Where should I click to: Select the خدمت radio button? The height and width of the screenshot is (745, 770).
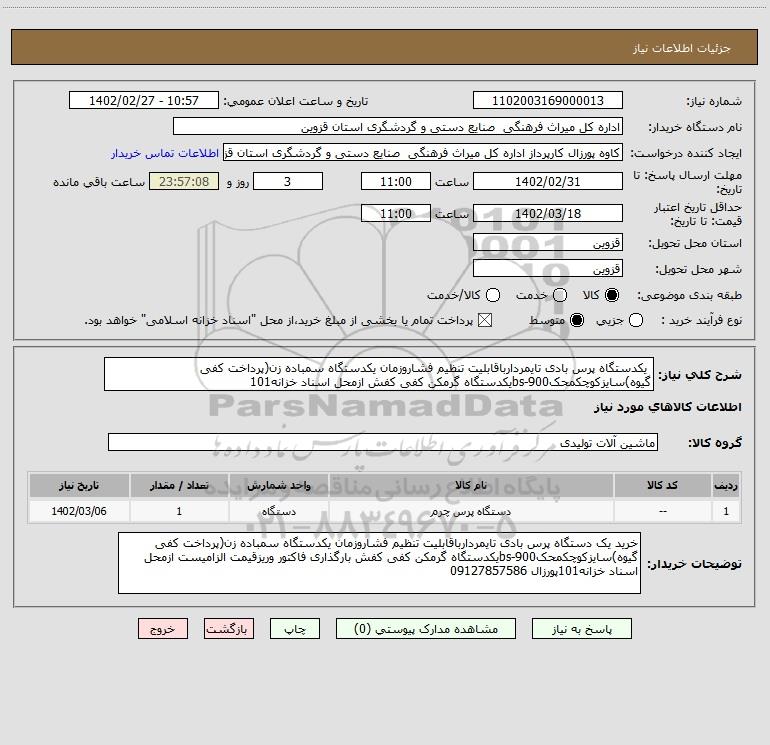click(x=560, y=295)
